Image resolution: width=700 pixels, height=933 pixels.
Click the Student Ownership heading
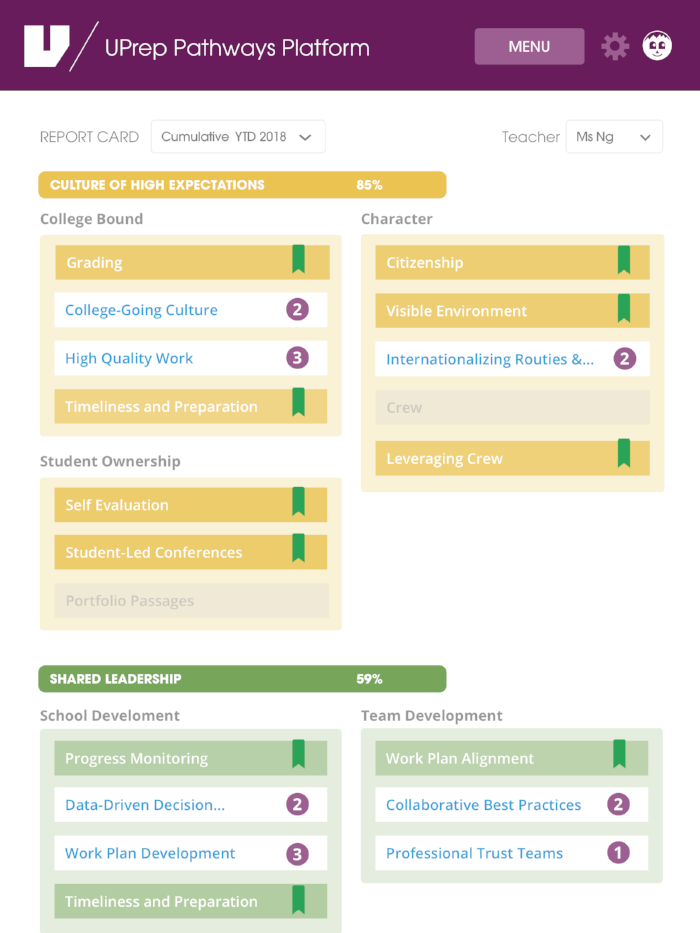point(110,461)
